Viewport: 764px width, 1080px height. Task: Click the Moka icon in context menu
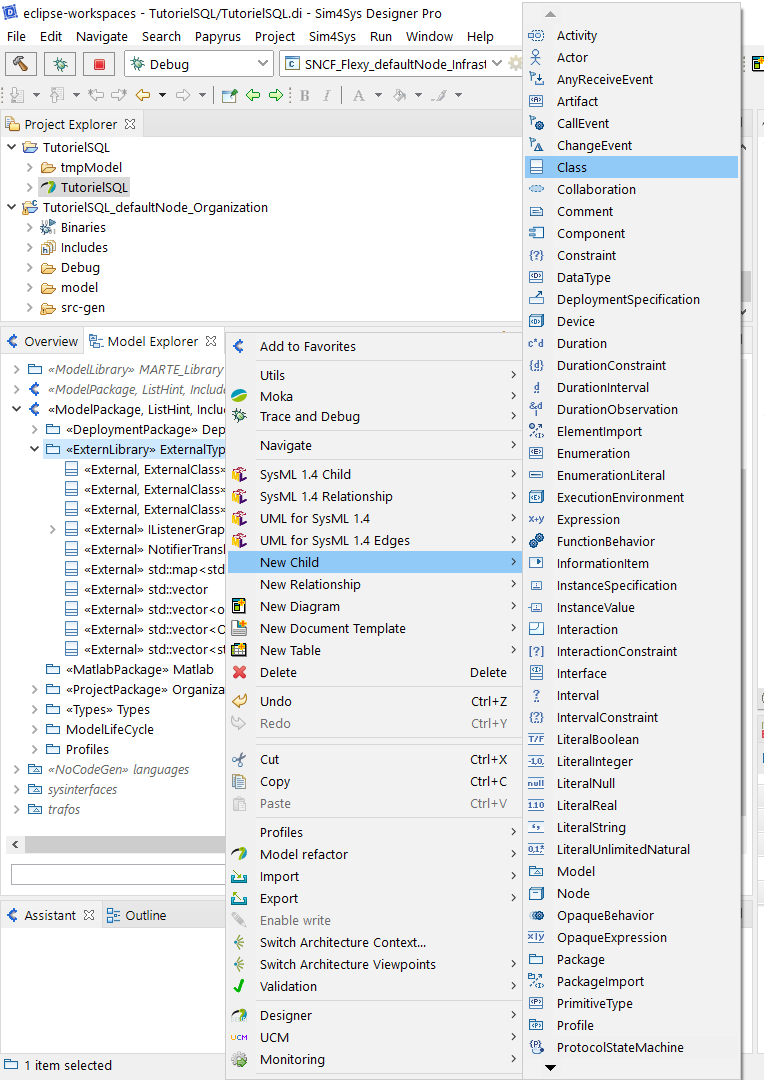pyautogui.click(x=239, y=396)
